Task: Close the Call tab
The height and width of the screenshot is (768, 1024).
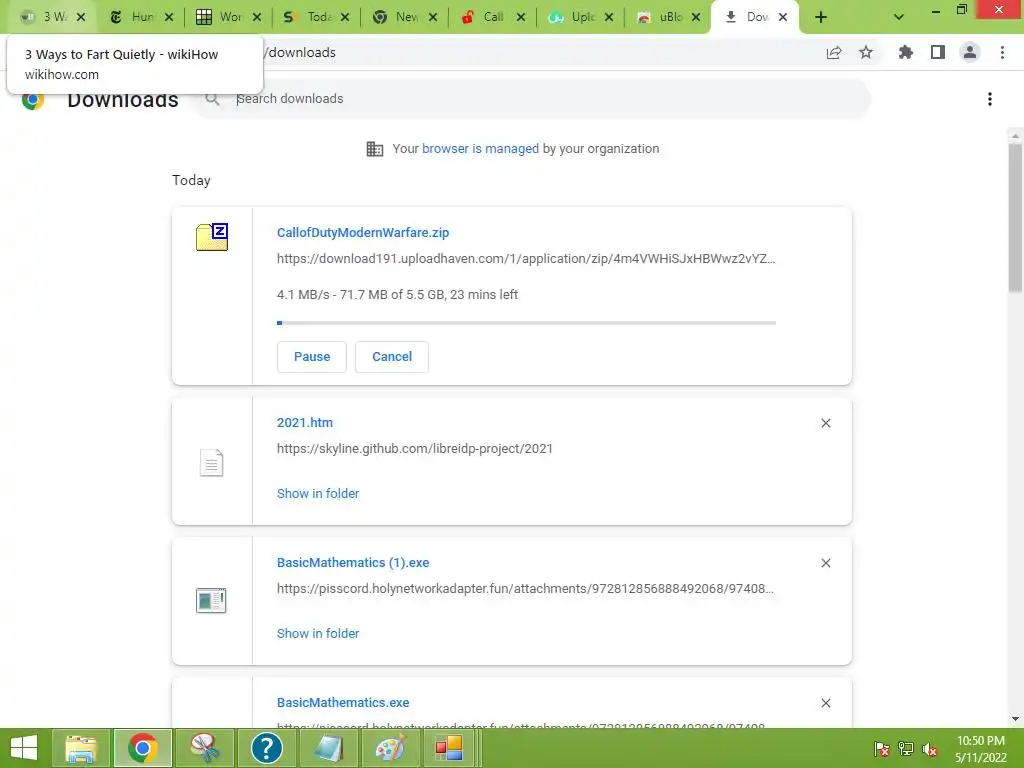Action: (x=520, y=18)
